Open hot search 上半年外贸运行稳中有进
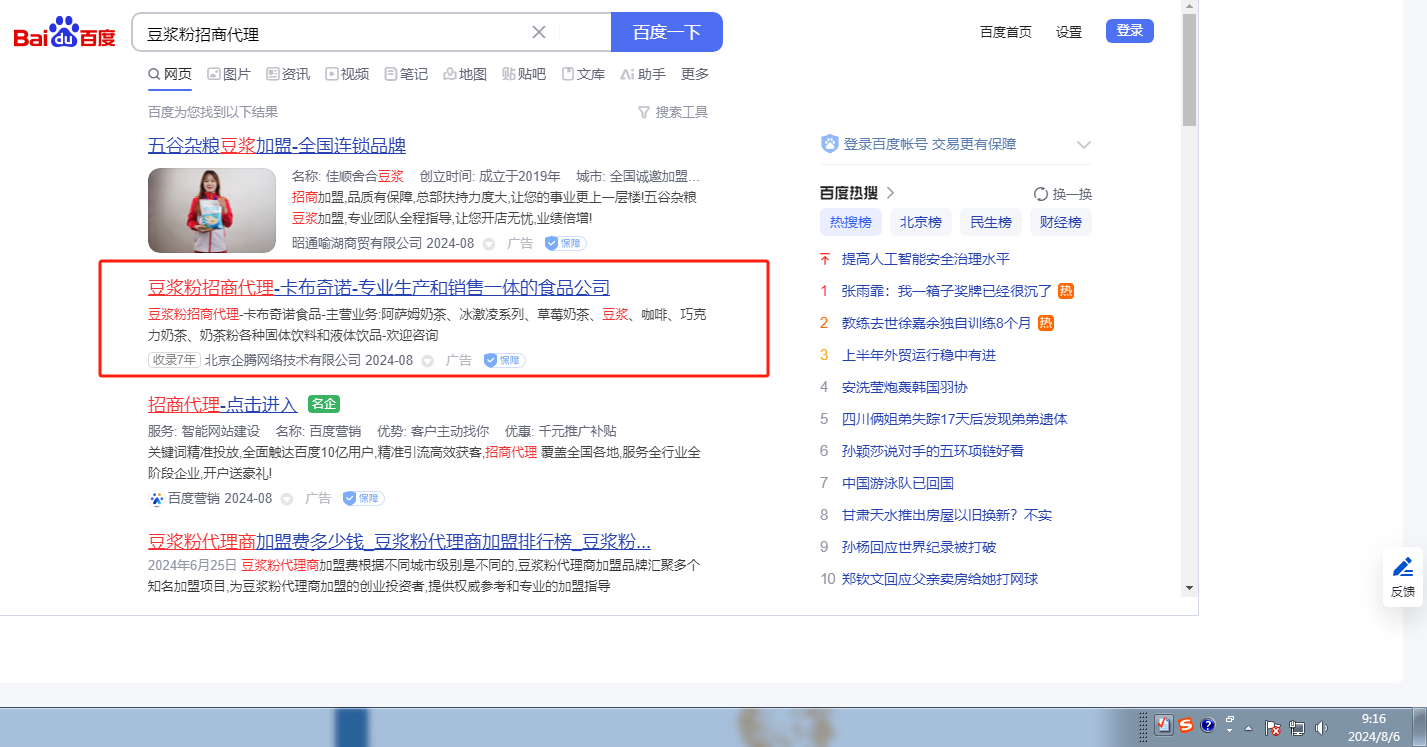 click(x=919, y=355)
